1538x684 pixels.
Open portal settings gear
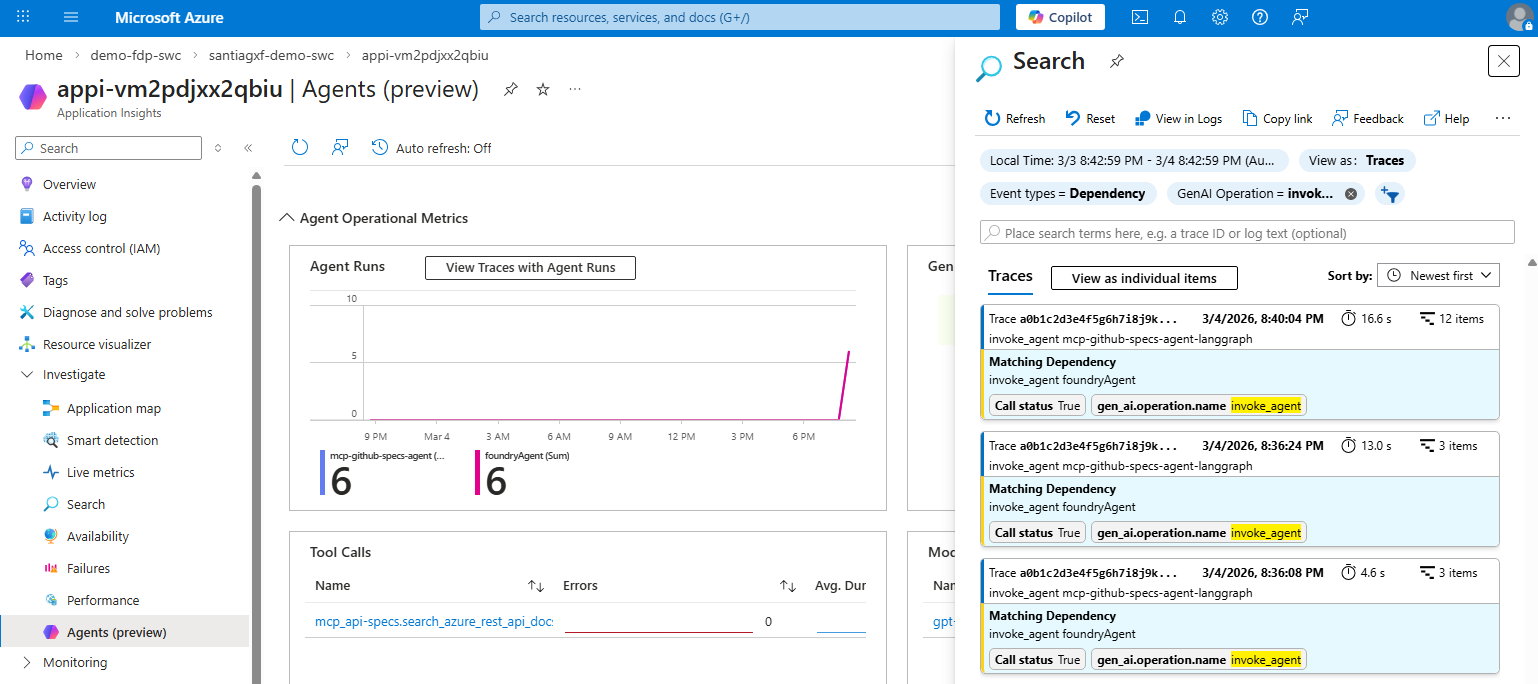(x=1220, y=17)
